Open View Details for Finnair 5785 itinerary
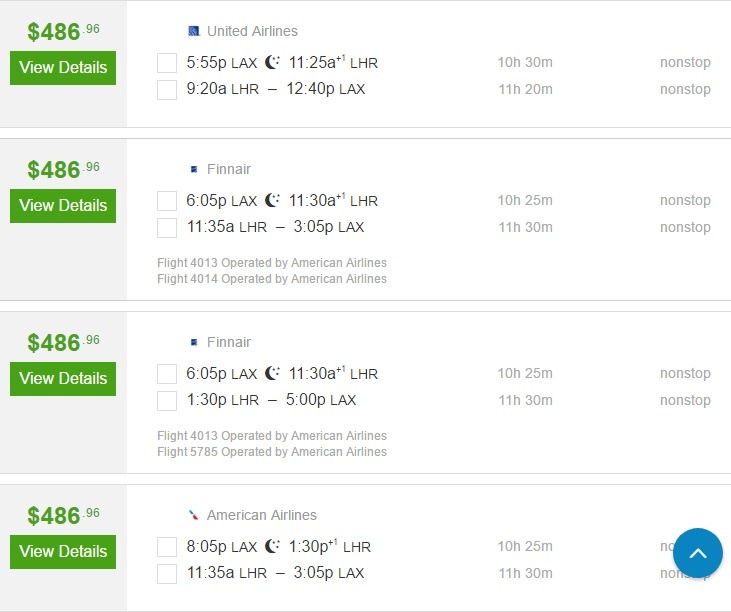The width and height of the screenshot is (731, 612). click(63, 378)
